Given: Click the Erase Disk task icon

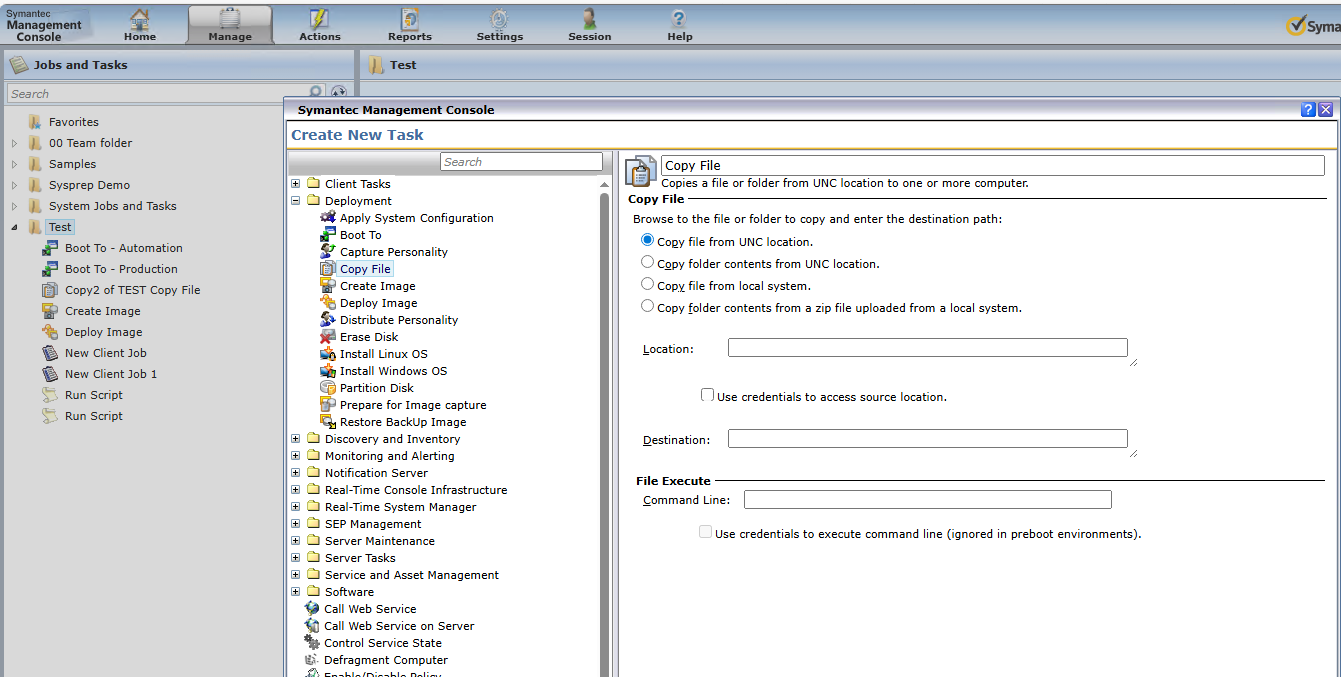Looking at the screenshot, I should [x=327, y=337].
